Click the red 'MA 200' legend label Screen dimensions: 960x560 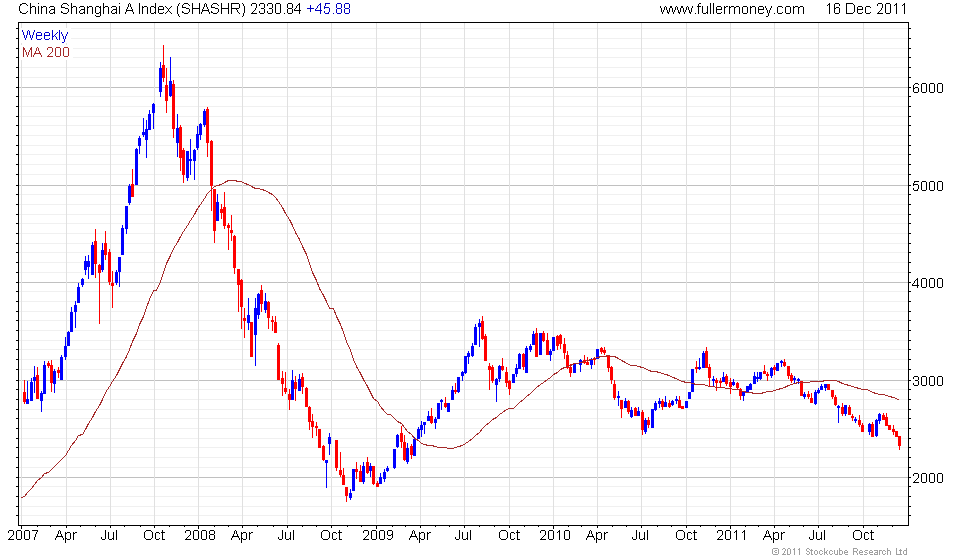tap(46, 53)
